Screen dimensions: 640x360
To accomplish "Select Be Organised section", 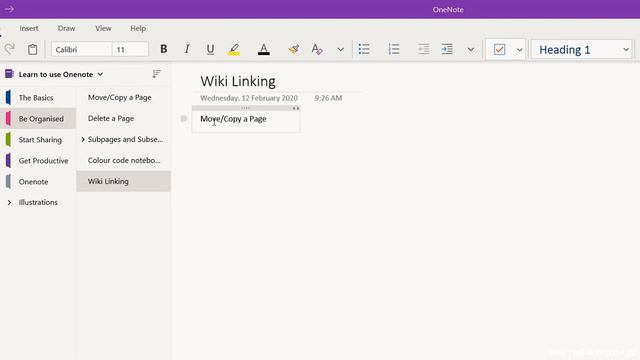I will tap(38, 119).
